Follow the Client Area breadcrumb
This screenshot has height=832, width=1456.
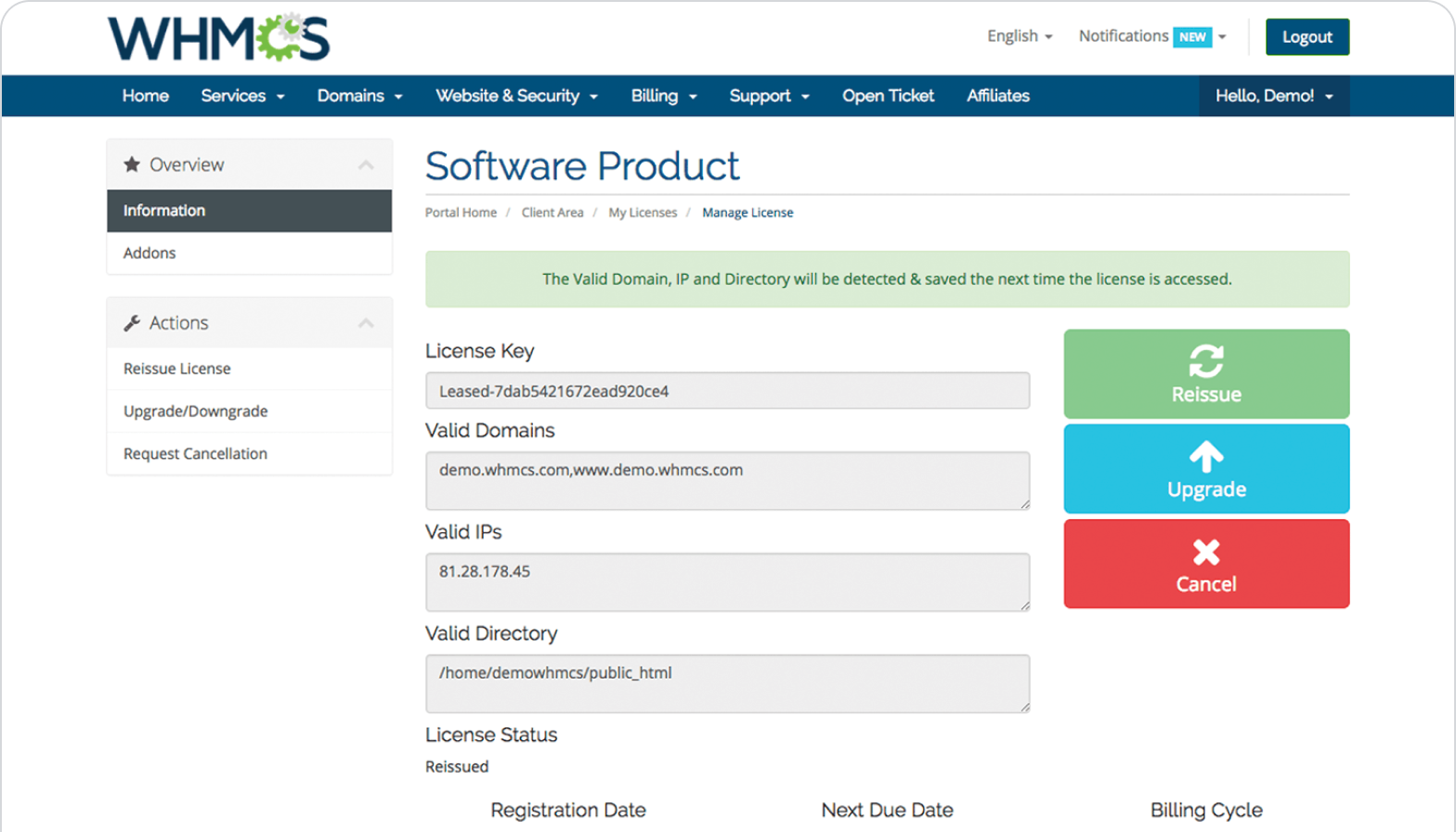[x=552, y=213]
